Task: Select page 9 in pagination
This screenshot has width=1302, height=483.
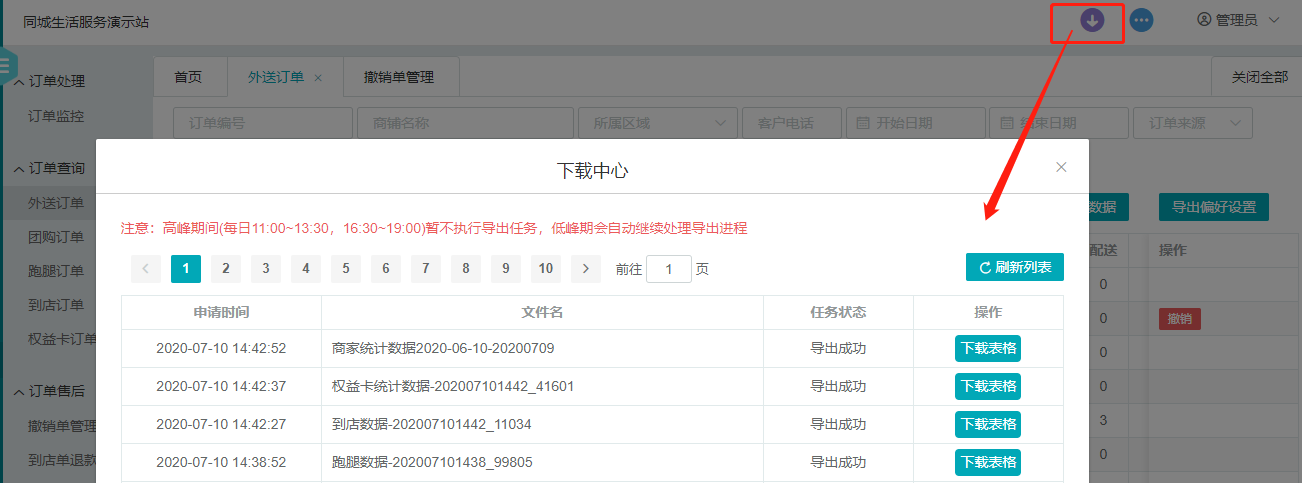Action: 506,268
